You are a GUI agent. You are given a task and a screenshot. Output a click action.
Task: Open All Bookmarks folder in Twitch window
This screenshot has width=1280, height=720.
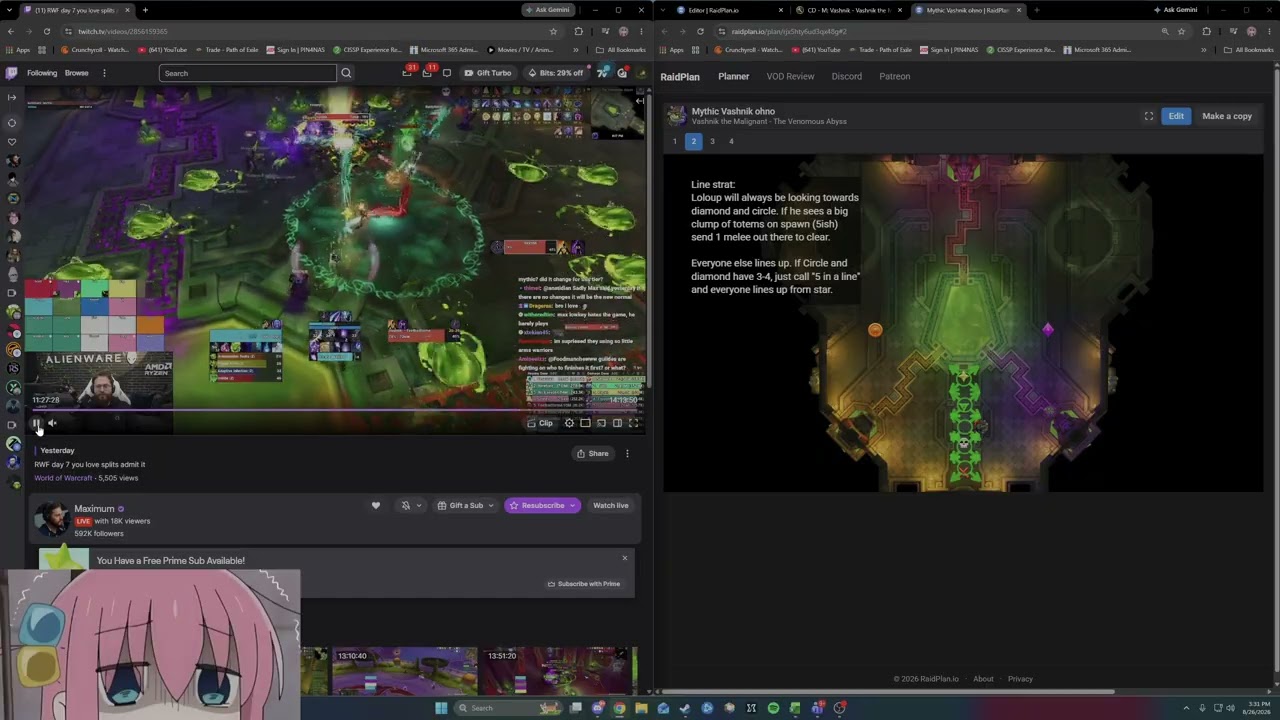pos(620,49)
